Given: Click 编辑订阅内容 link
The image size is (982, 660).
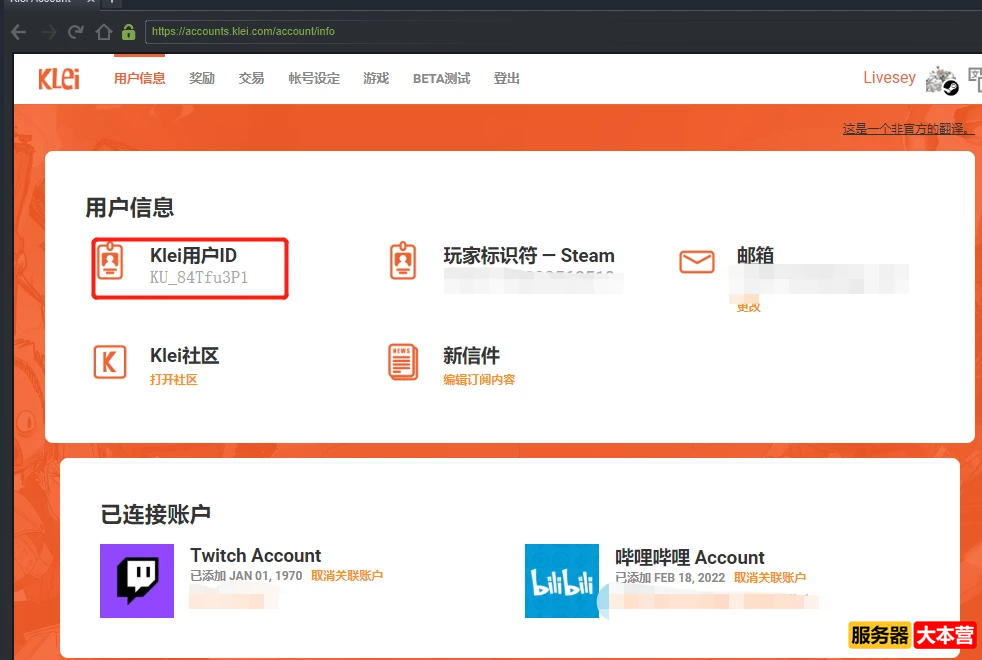Looking at the screenshot, I should pyautogui.click(x=479, y=380).
